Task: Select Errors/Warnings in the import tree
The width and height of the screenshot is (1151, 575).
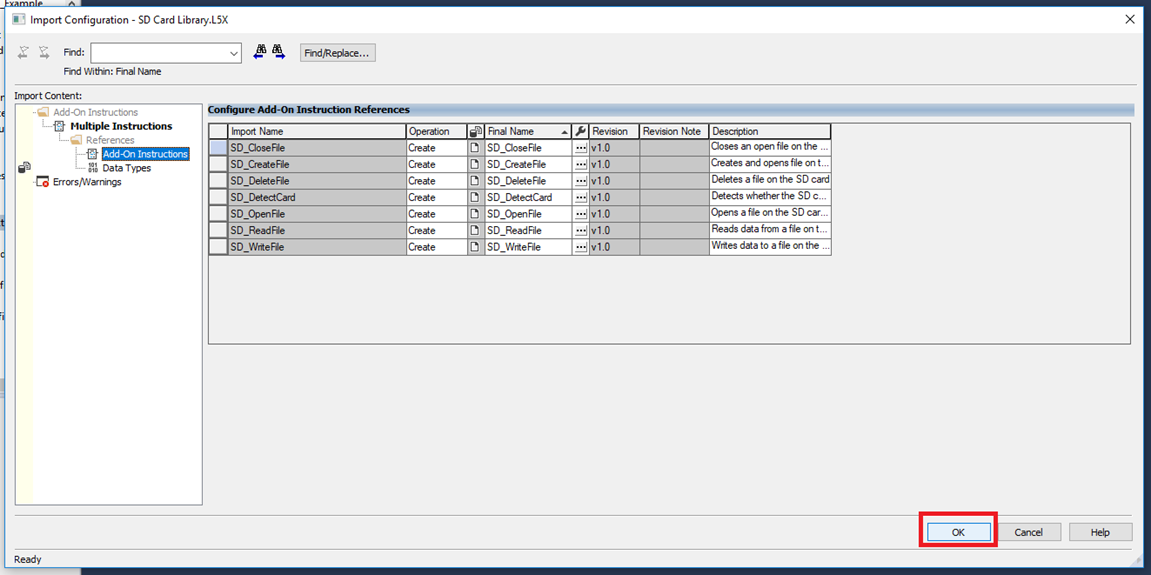Action: pos(87,182)
